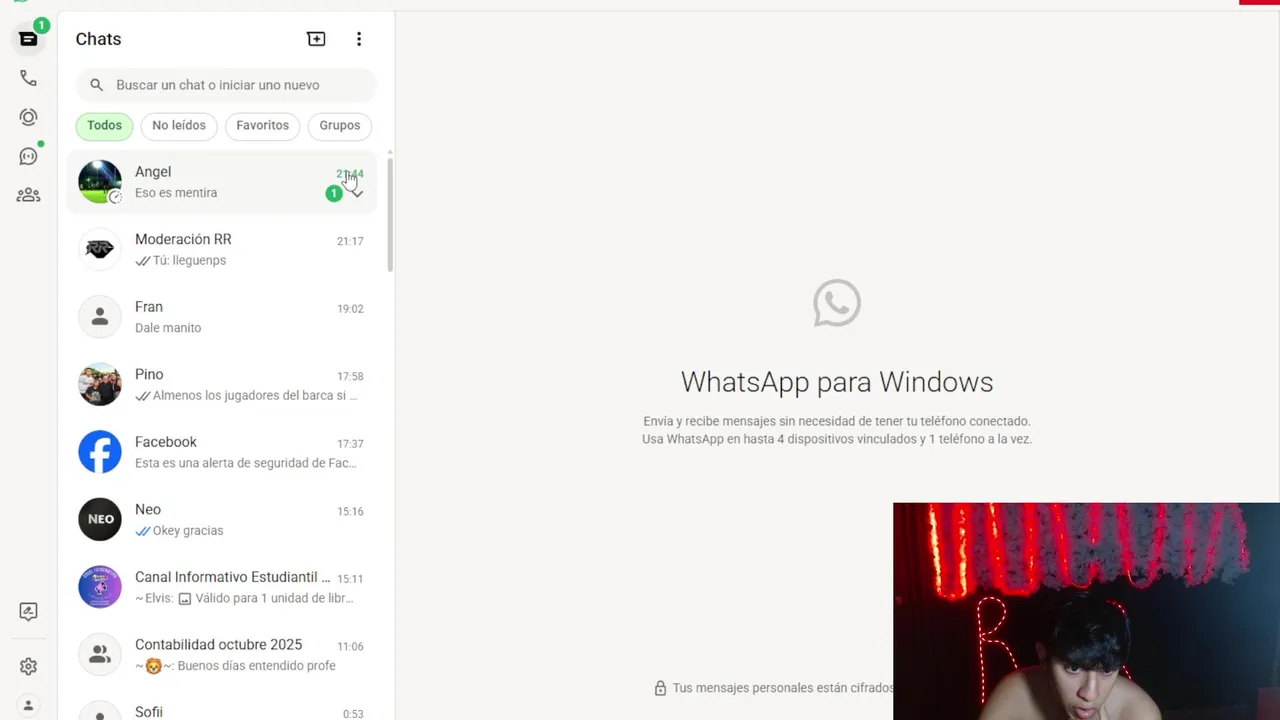Open the Facebook security alert chat
1280x720 pixels.
click(x=222, y=452)
